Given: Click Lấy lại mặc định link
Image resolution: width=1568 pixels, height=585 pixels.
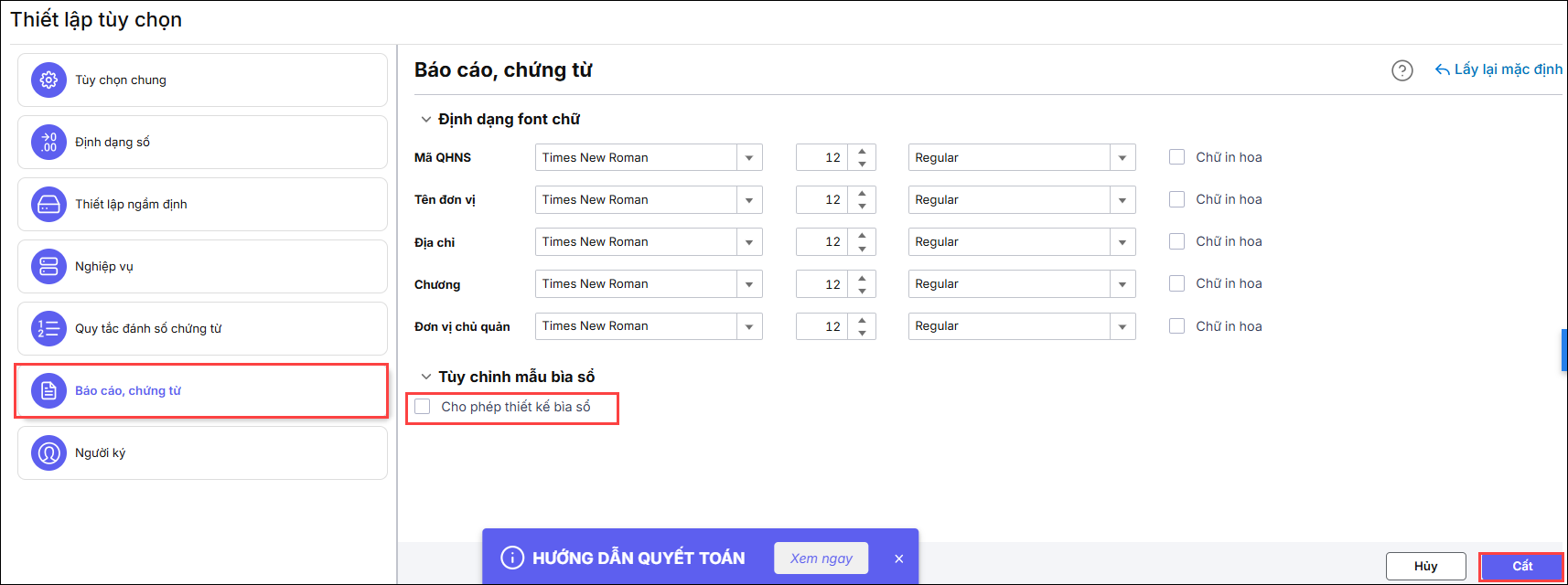Looking at the screenshot, I should 1499,69.
